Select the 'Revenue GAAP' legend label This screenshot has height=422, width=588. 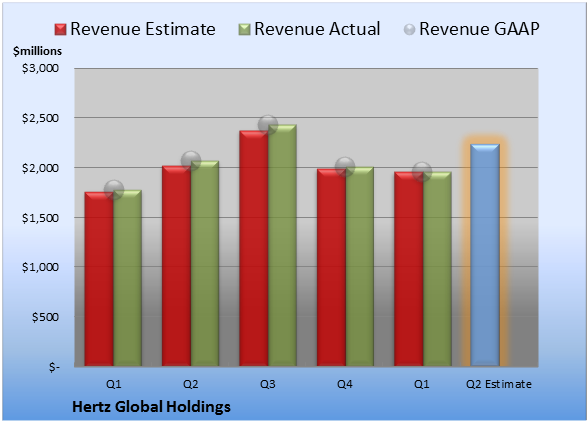pos(479,29)
